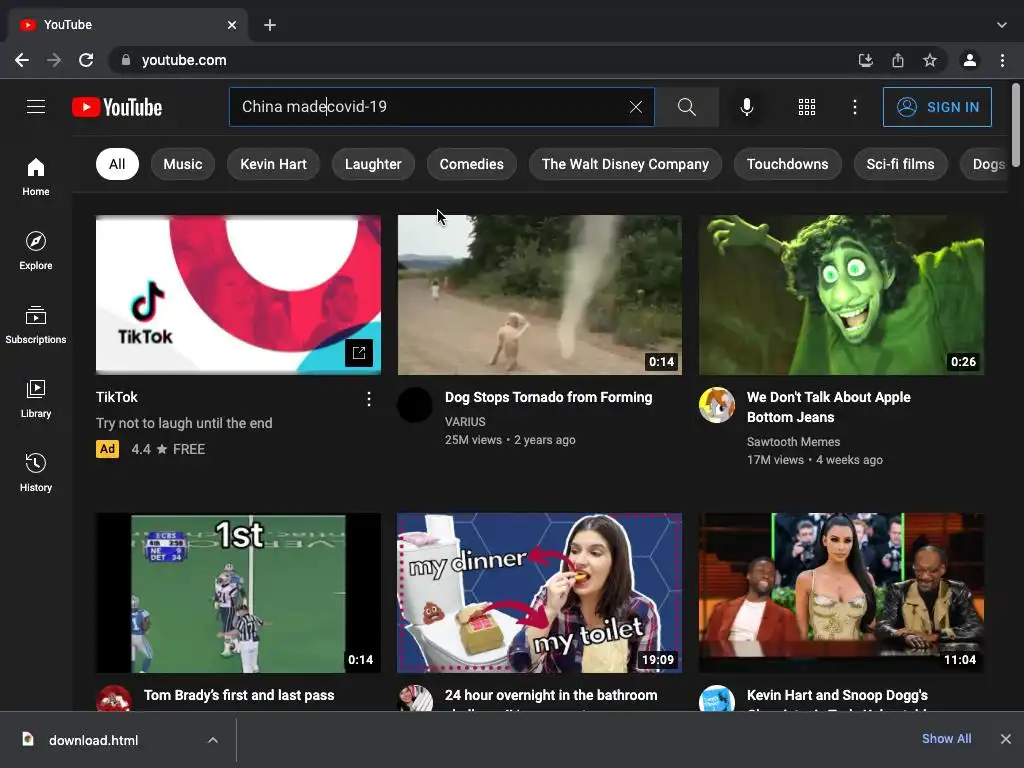Image resolution: width=1024 pixels, height=768 pixels.
Task: Open the YouTube apps grid
Action: pyautogui.click(x=807, y=106)
